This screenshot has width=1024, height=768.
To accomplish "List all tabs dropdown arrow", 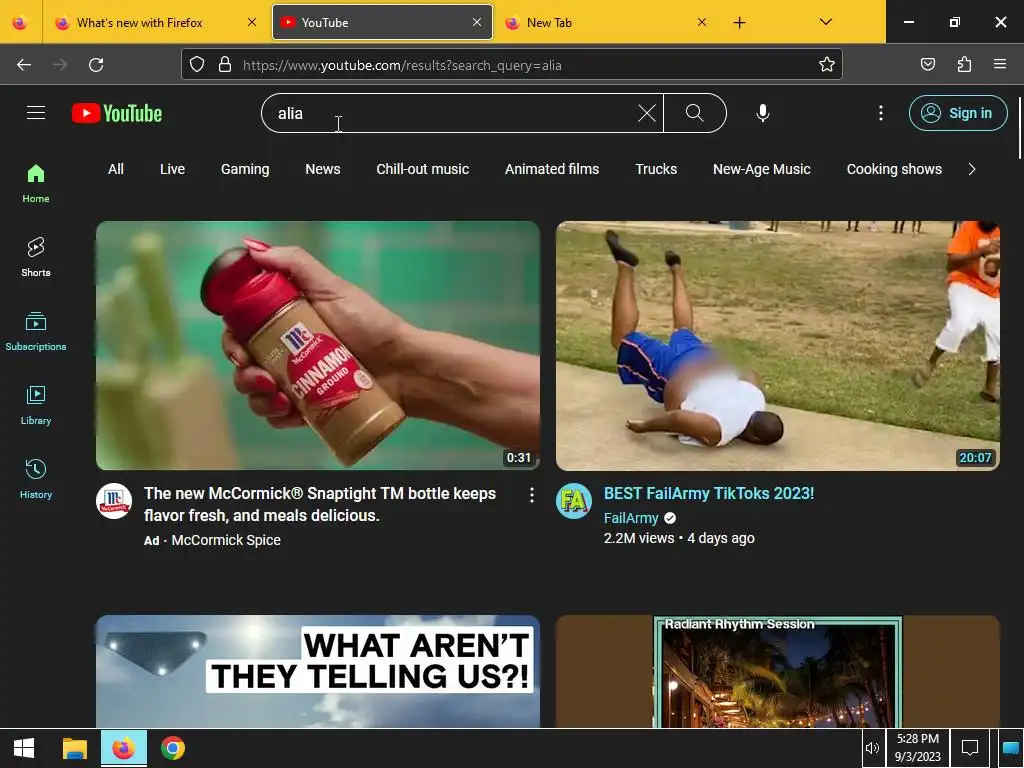I will pos(825,23).
